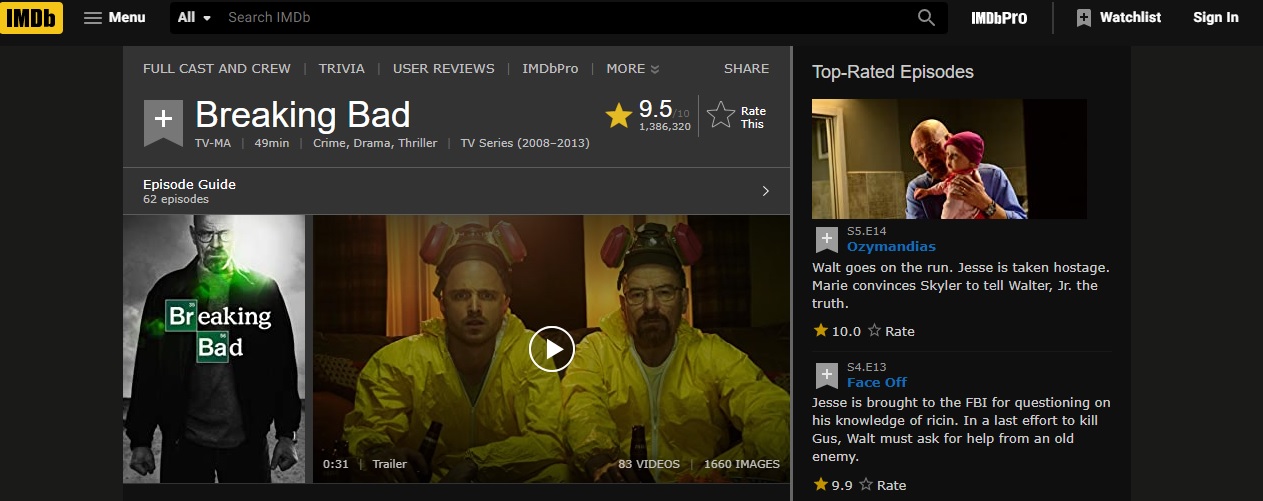Screen dimensions: 1263x501
Task: Click the Episode Guide chevron arrow
Action: (765, 191)
